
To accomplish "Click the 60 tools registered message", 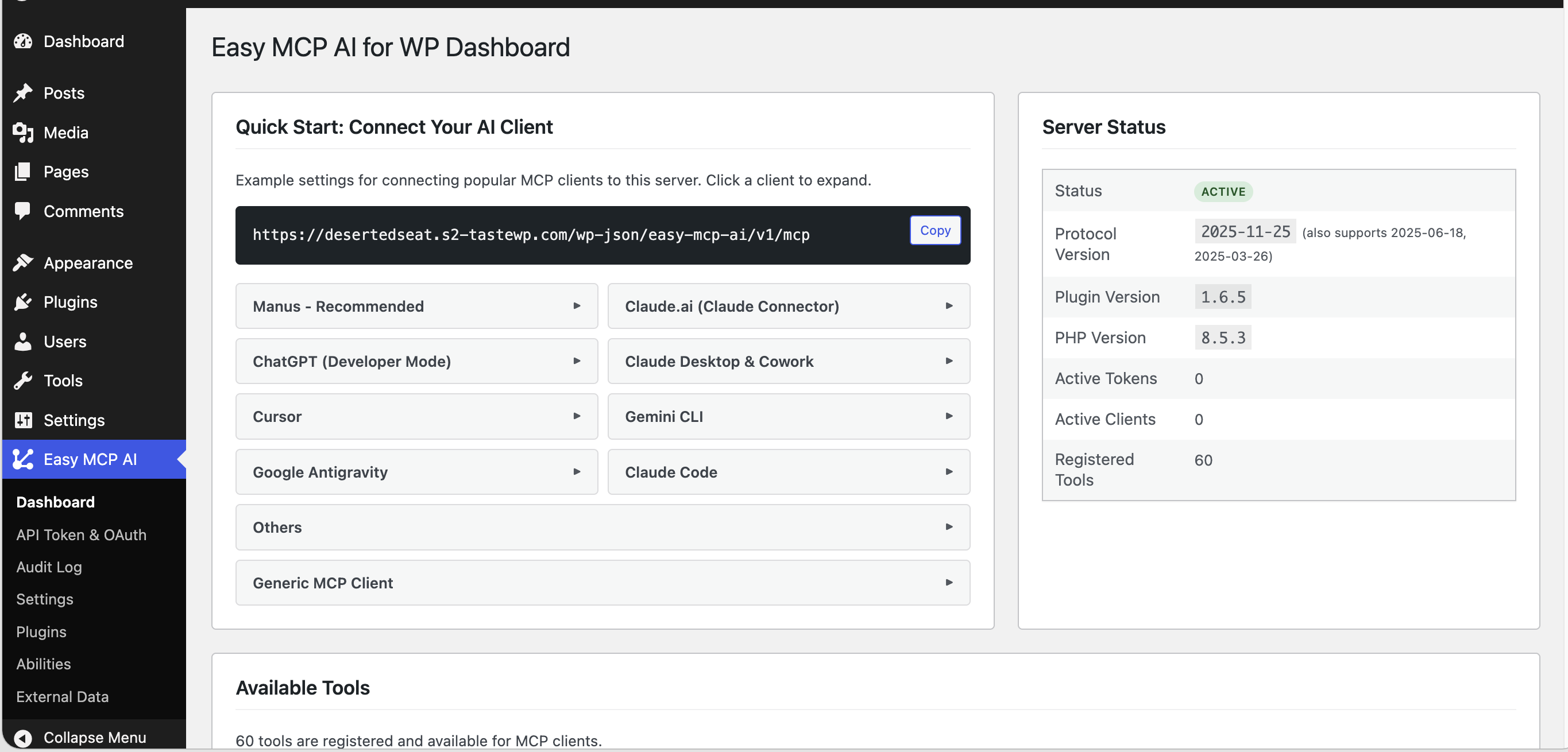I will coord(419,741).
